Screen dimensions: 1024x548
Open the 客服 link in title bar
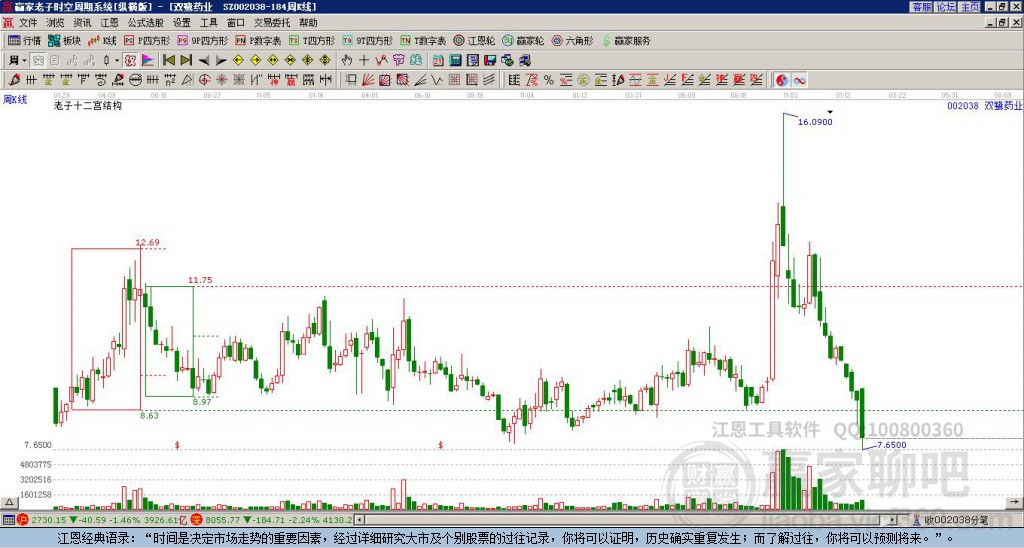point(921,7)
